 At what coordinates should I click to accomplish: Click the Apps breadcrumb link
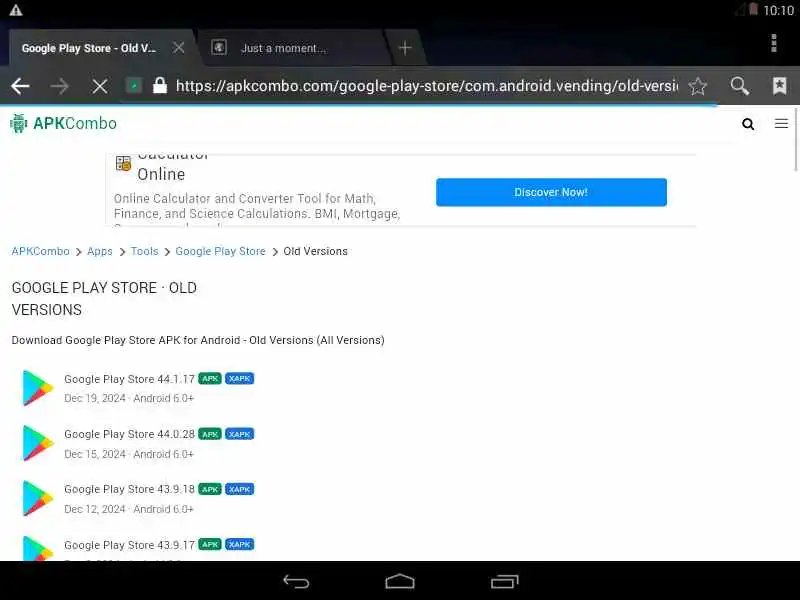[x=99, y=252]
